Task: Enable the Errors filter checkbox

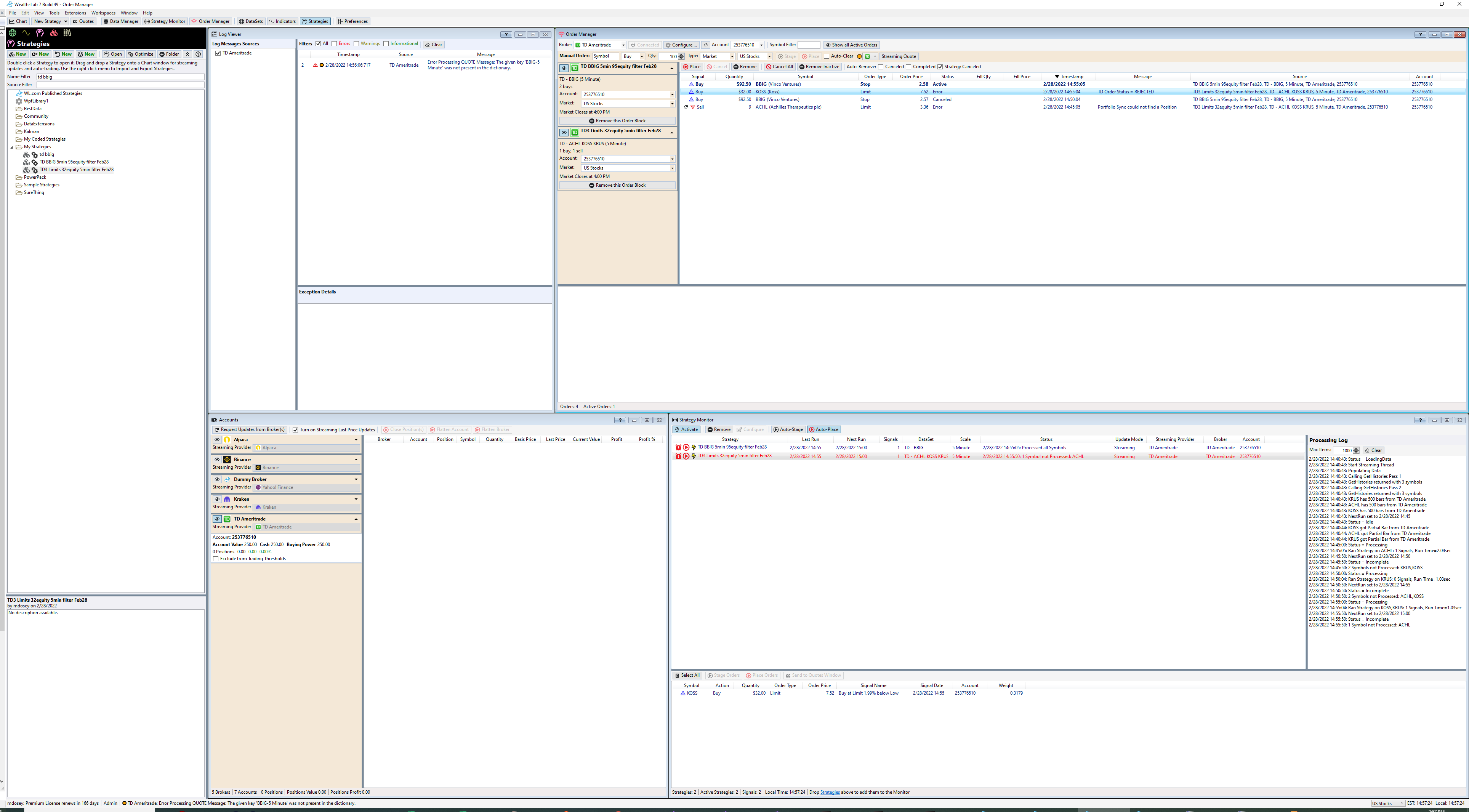Action: (x=335, y=44)
